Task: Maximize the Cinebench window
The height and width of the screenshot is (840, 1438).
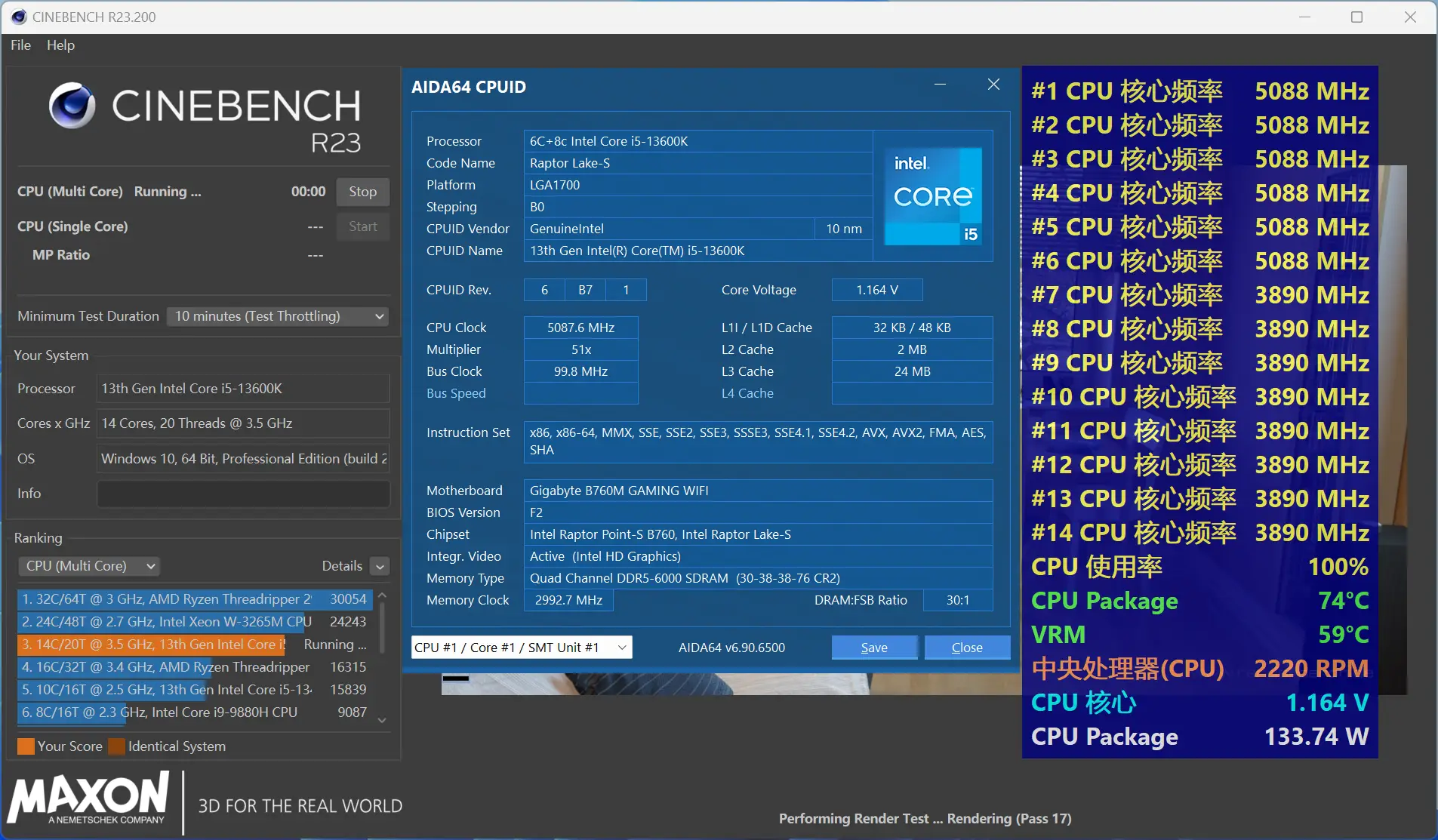Action: point(1356,17)
